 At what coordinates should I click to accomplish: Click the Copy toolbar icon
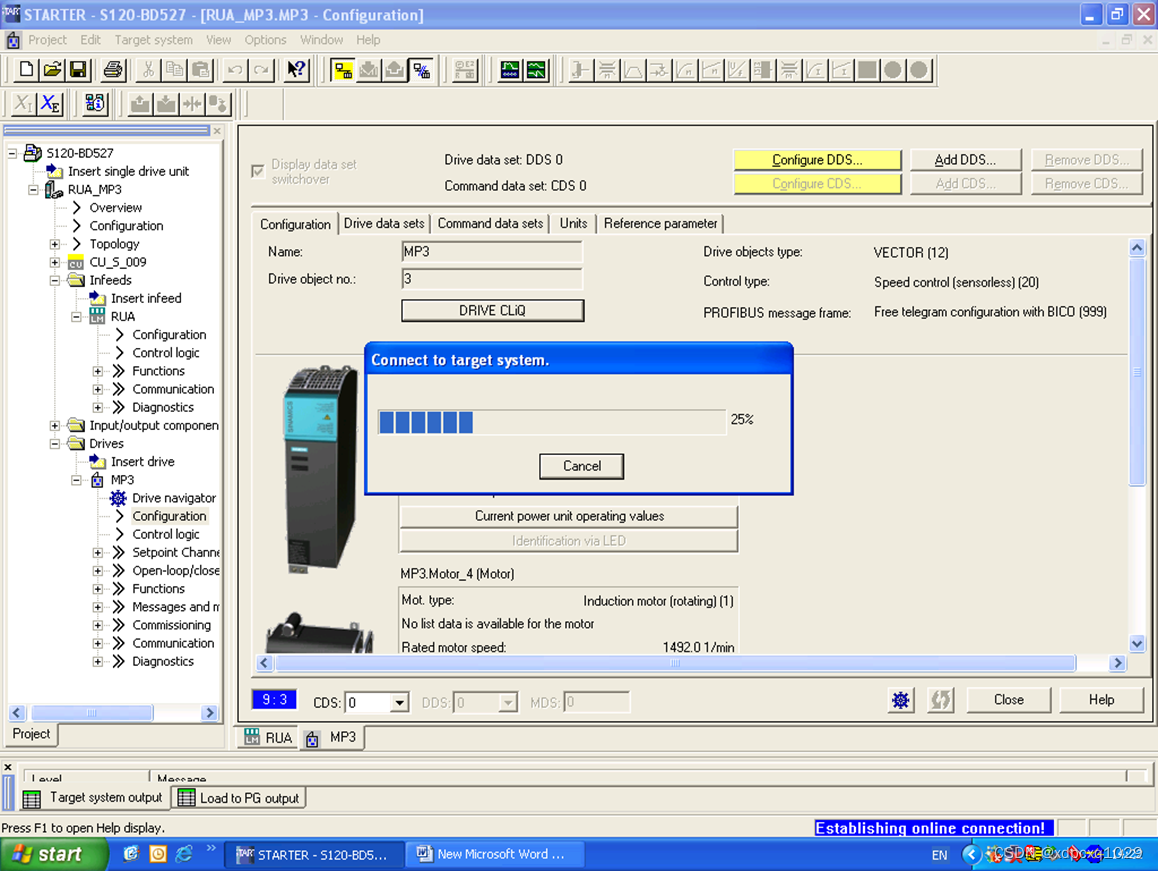point(174,70)
